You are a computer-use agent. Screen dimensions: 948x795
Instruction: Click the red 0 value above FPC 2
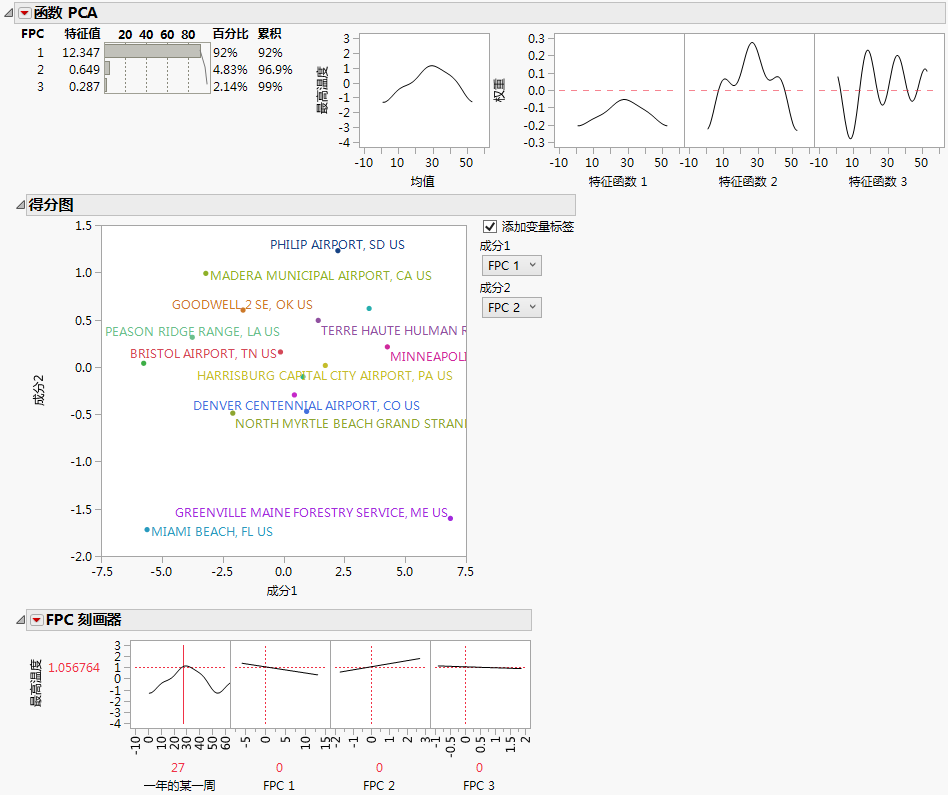click(x=379, y=768)
